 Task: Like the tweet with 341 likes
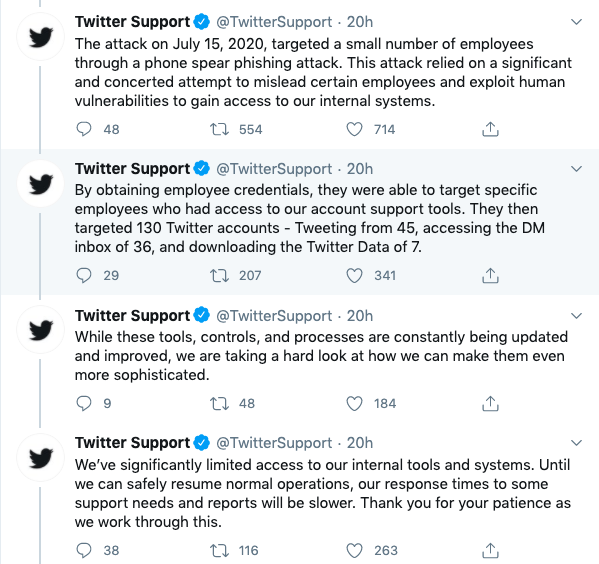click(x=354, y=275)
